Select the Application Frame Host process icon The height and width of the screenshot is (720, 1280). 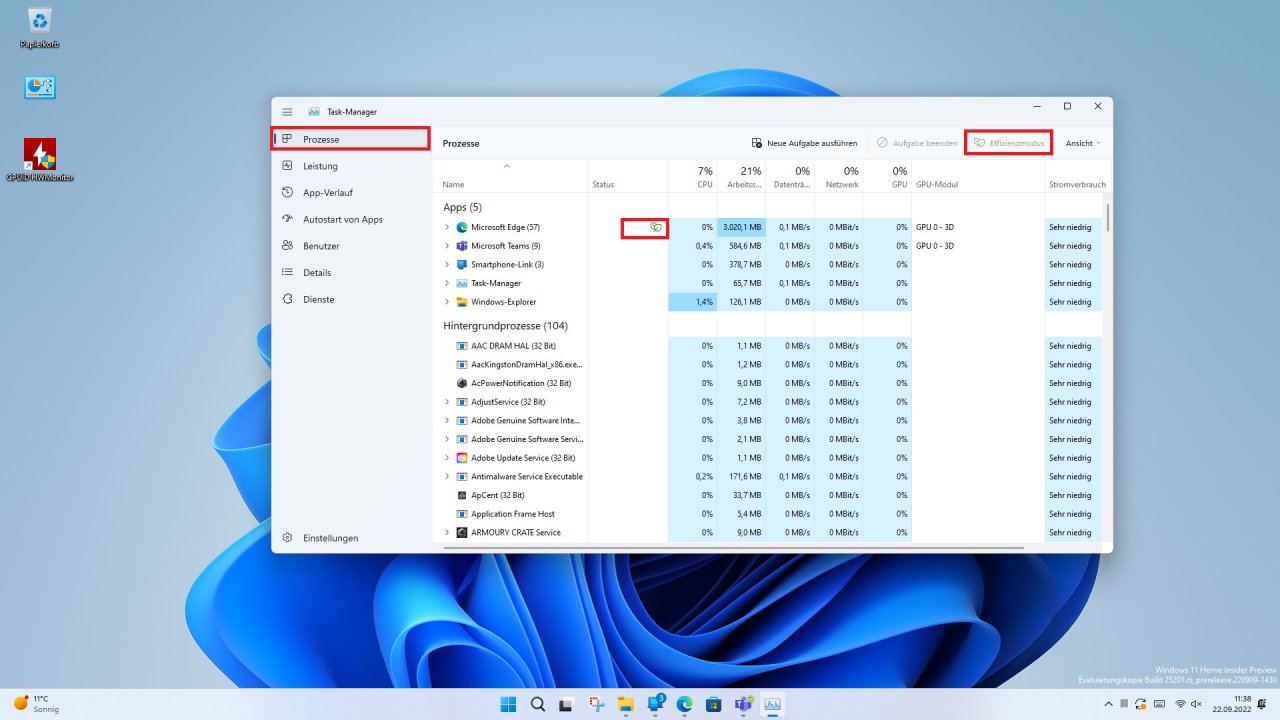(462, 514)
